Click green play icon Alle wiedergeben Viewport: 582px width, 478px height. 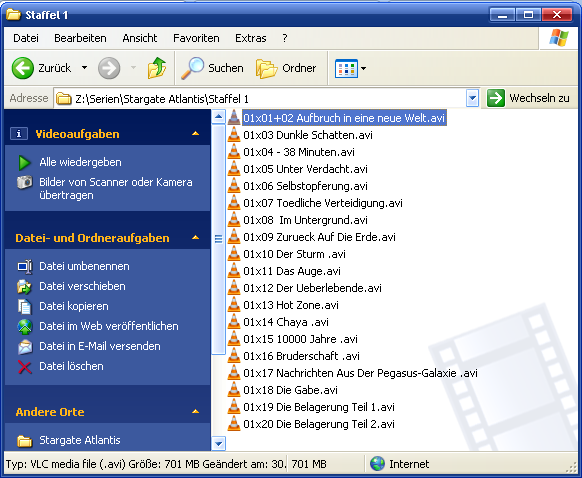coord(24,163)
